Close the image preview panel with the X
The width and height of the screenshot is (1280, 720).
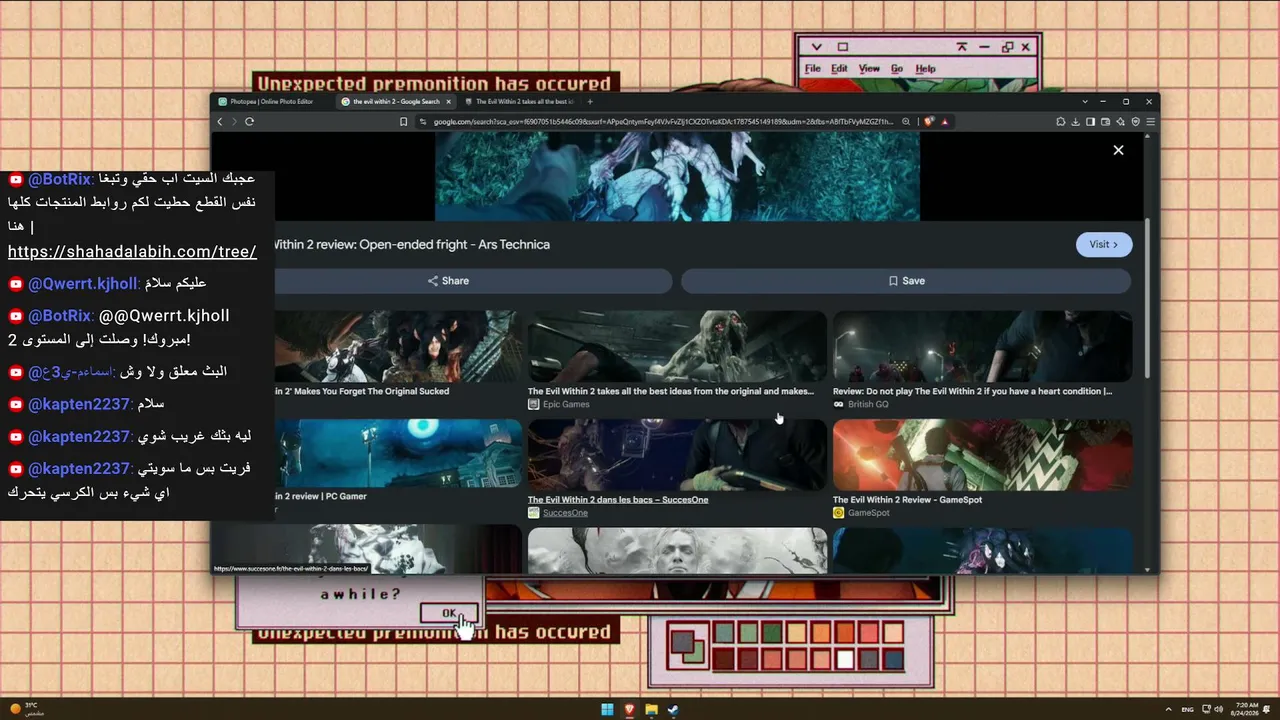[1118, 150]
